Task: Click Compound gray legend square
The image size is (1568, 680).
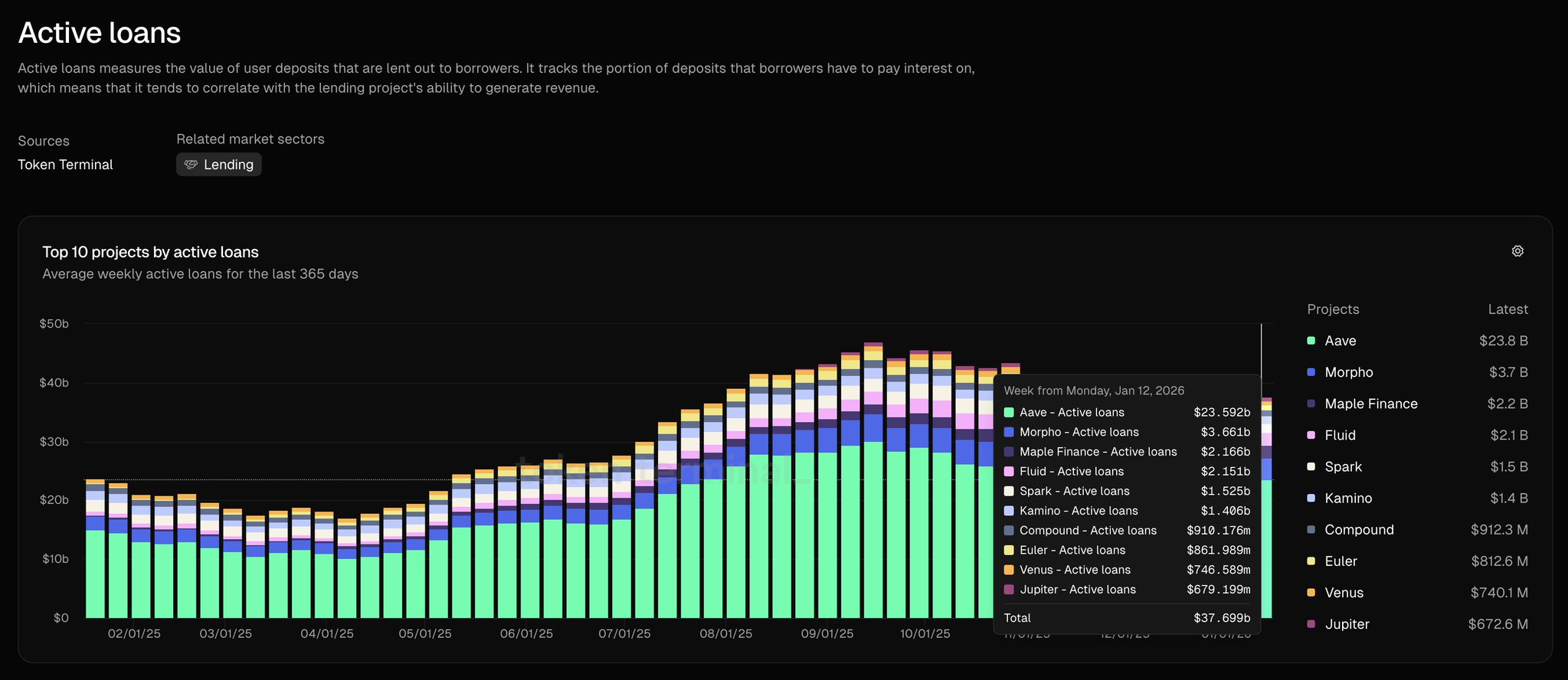Action: (x=1311, y=530)
